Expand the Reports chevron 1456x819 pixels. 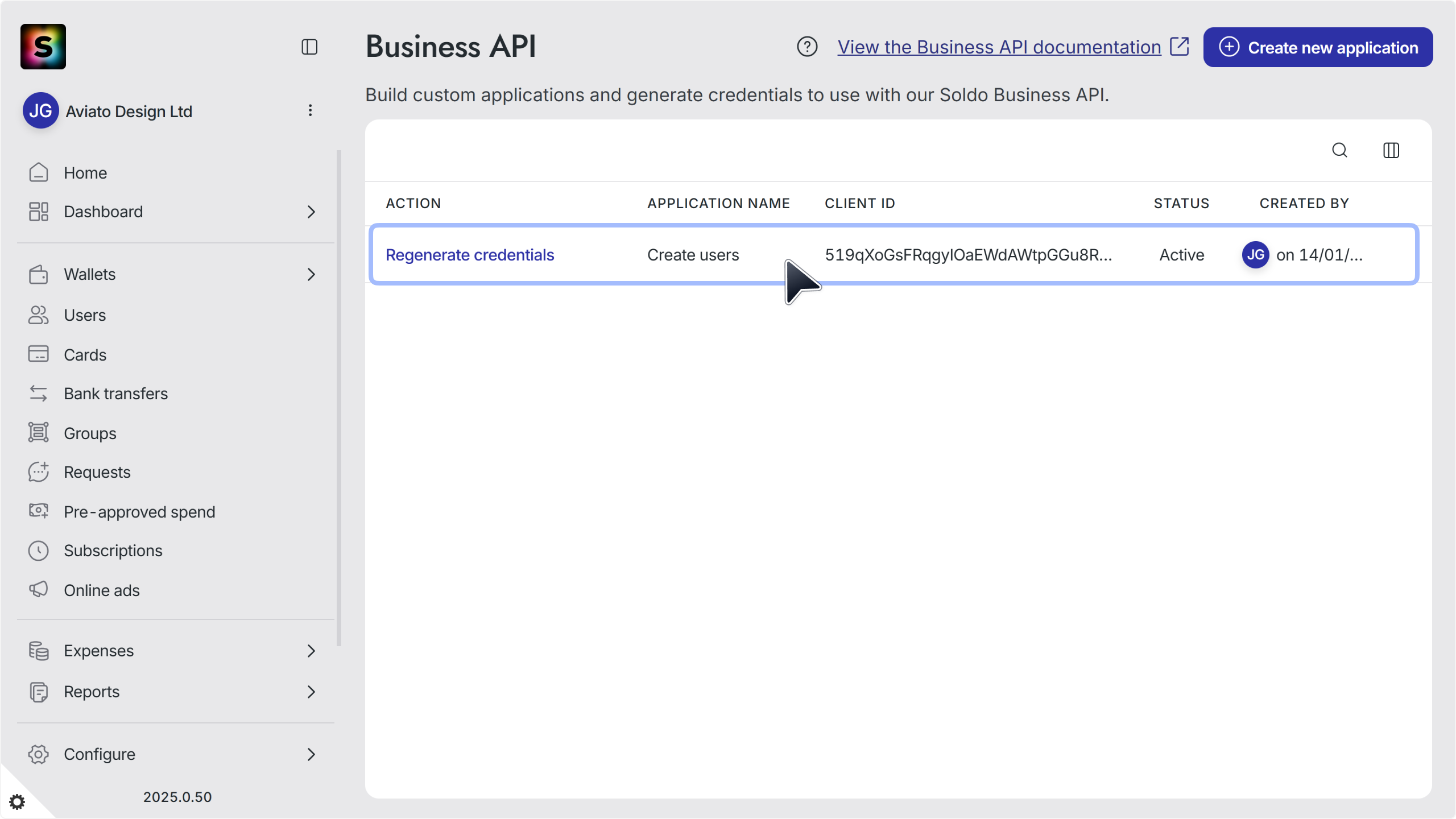pyautogui.click(x=311, y=692)
